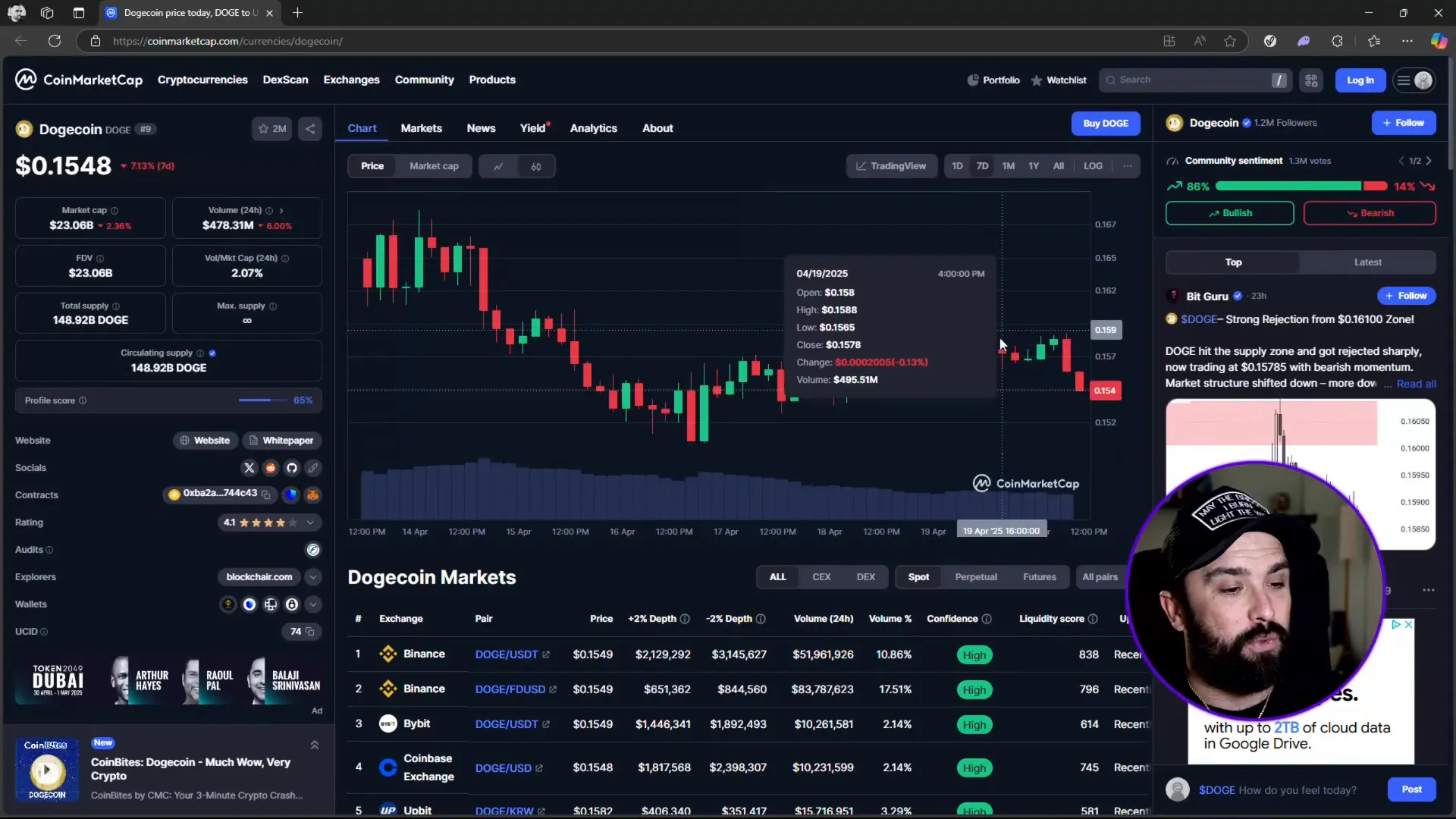Expand the Wallets dropdown
1456x819 pixels.
click(313, 604)
